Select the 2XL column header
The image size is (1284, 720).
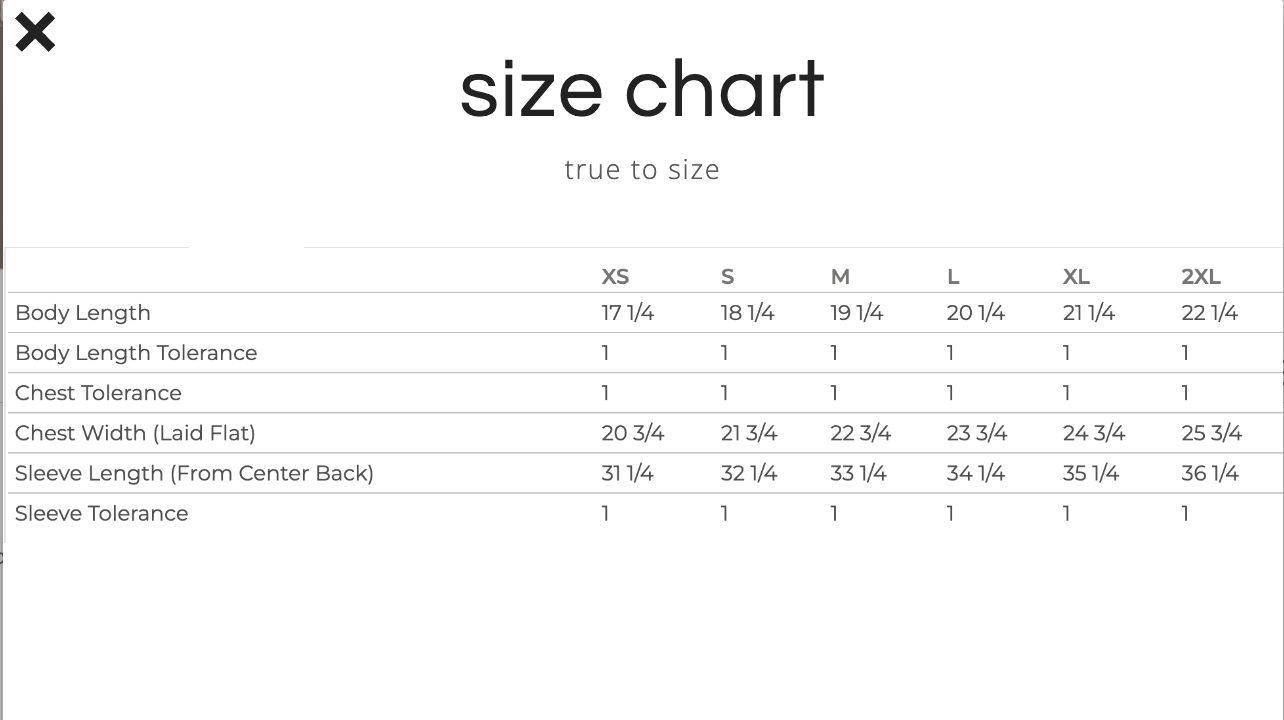(1201, 277)
